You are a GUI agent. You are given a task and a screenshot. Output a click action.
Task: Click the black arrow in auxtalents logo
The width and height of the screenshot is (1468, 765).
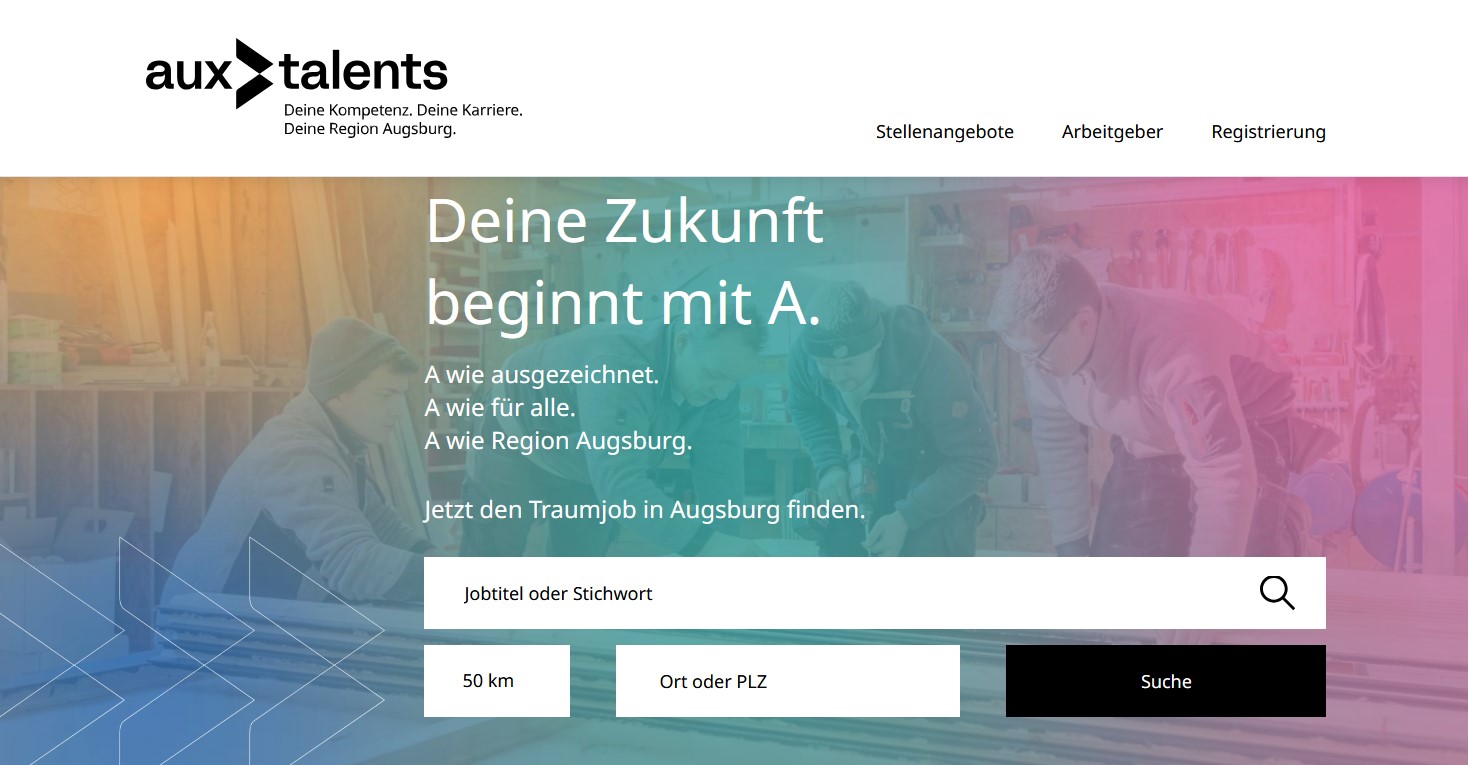254,73
